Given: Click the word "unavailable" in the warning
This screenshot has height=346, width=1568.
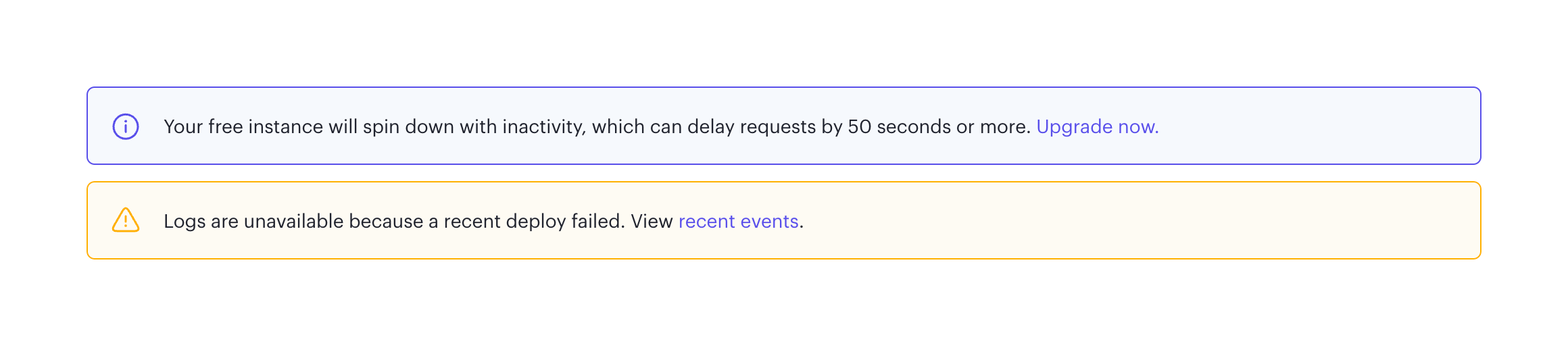Looking at the screenshot, I should (x=293, y=222).
